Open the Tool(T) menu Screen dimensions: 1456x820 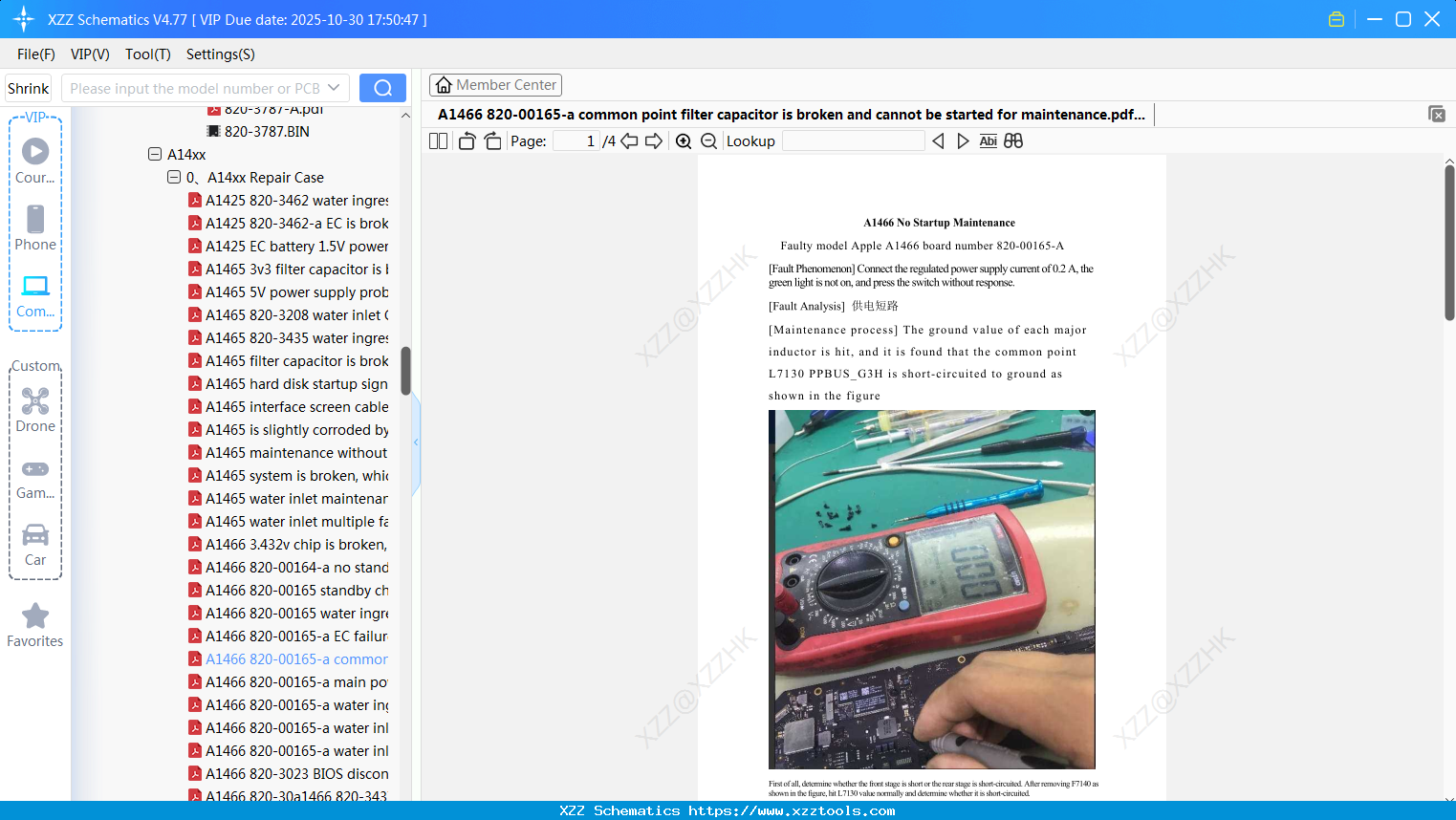148,54
